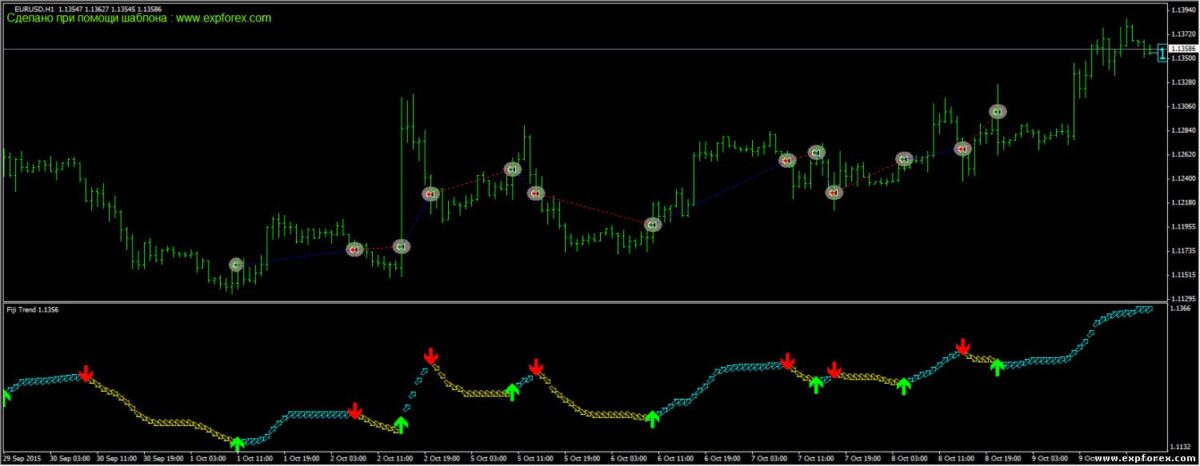The height and width of the screenshot is (466, 1200).
Task: Click the 29 Sep 2015 date label
Action: (22, 458)
